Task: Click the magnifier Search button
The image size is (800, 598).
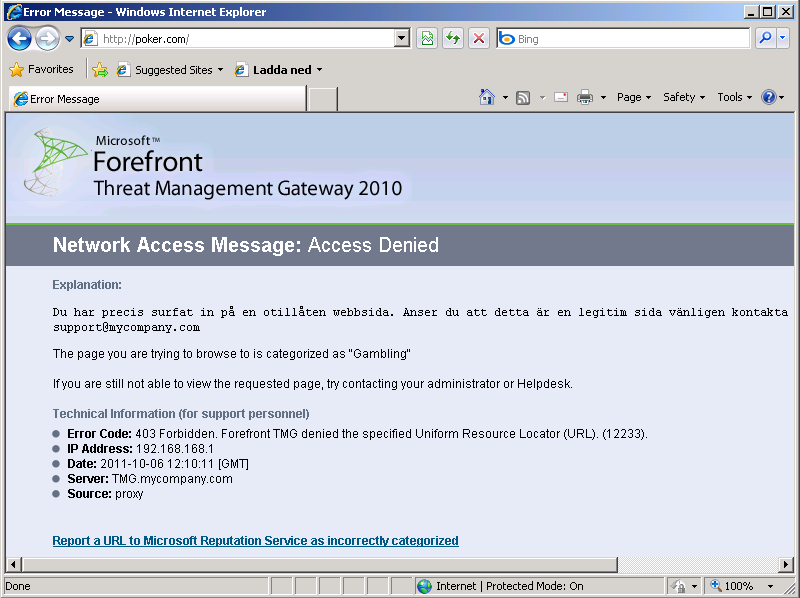Action: 765,39
